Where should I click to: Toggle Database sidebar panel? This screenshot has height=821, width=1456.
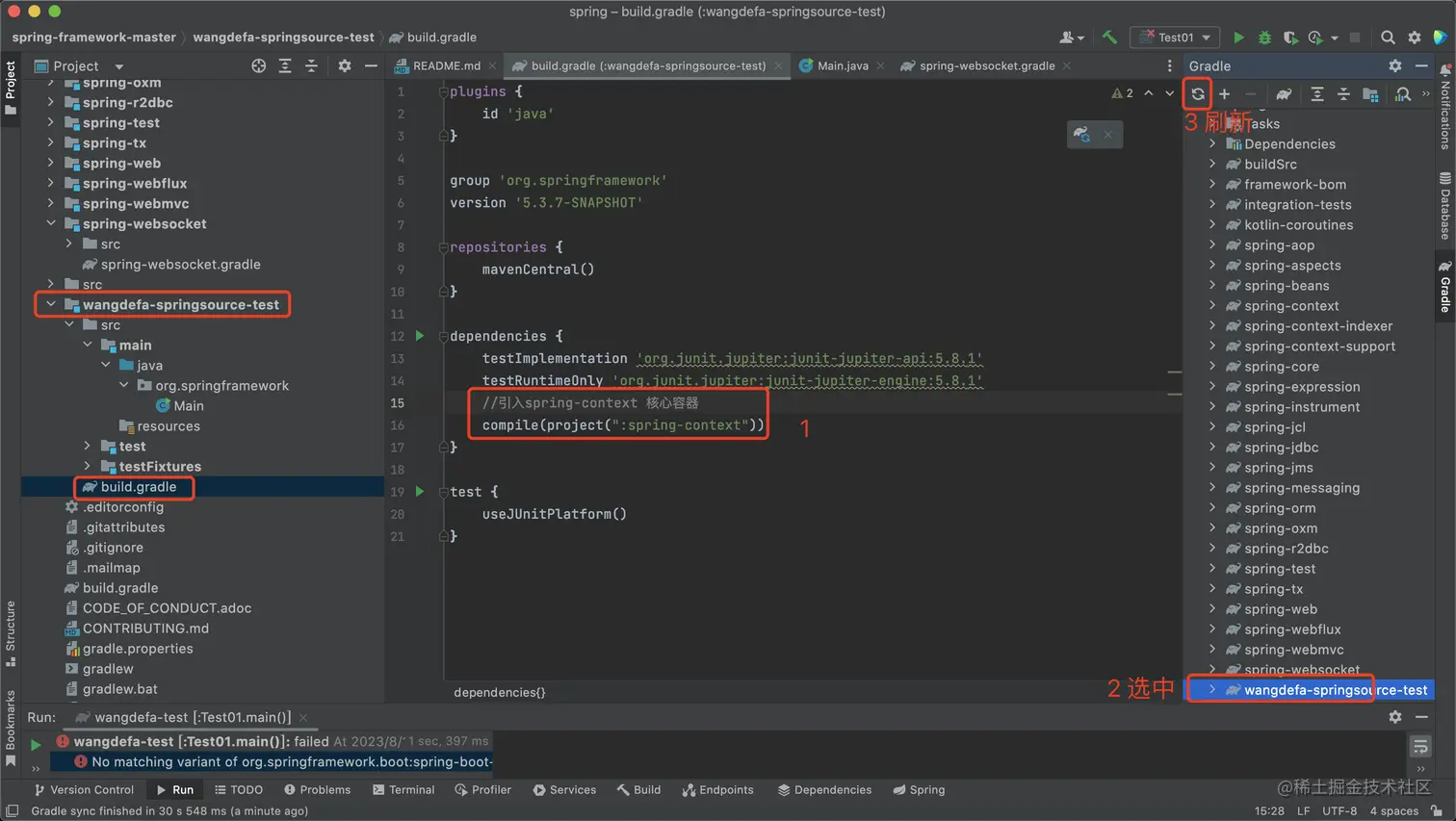coord(1445,206)
